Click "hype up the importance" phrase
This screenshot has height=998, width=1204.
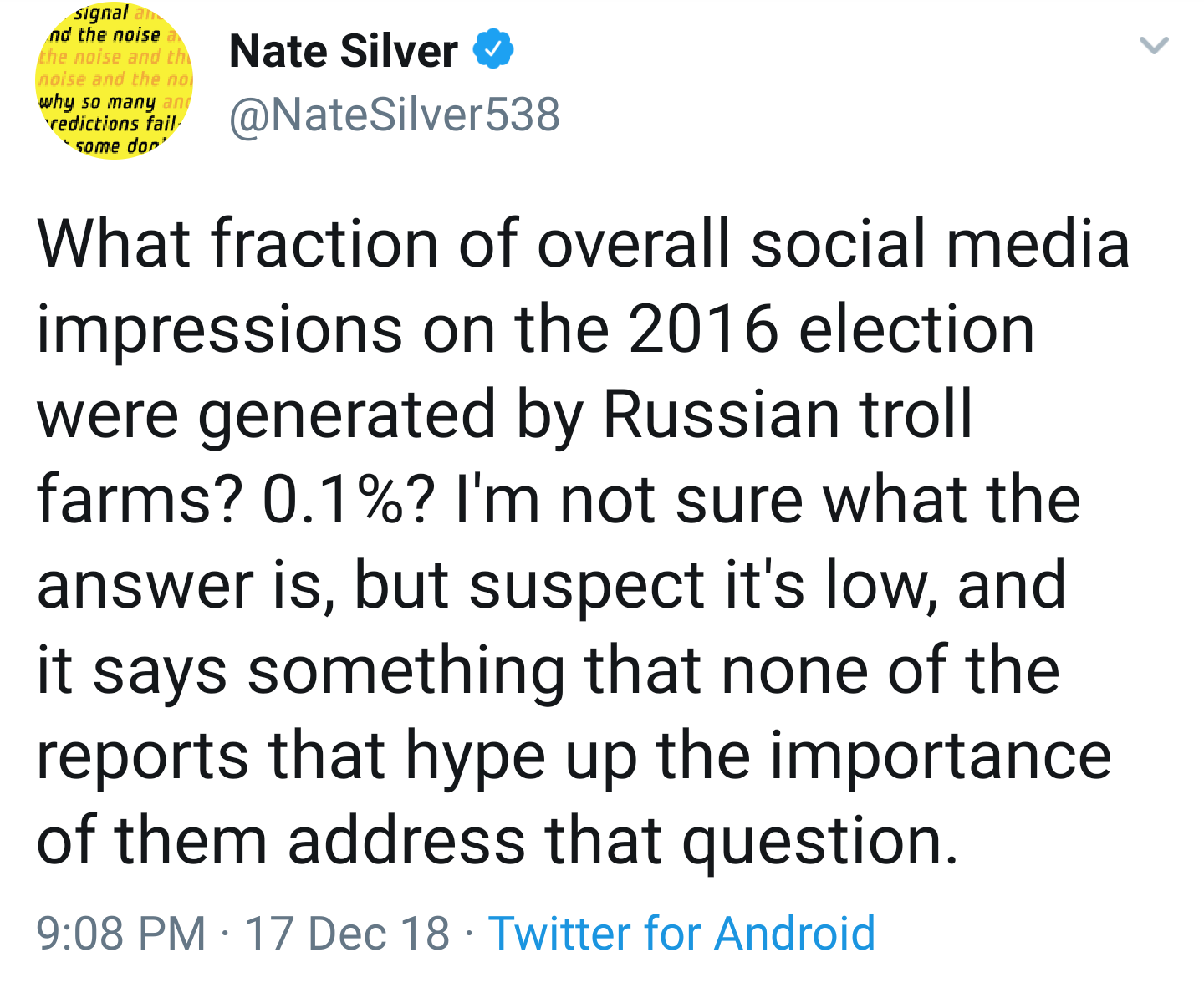(758, 756)
